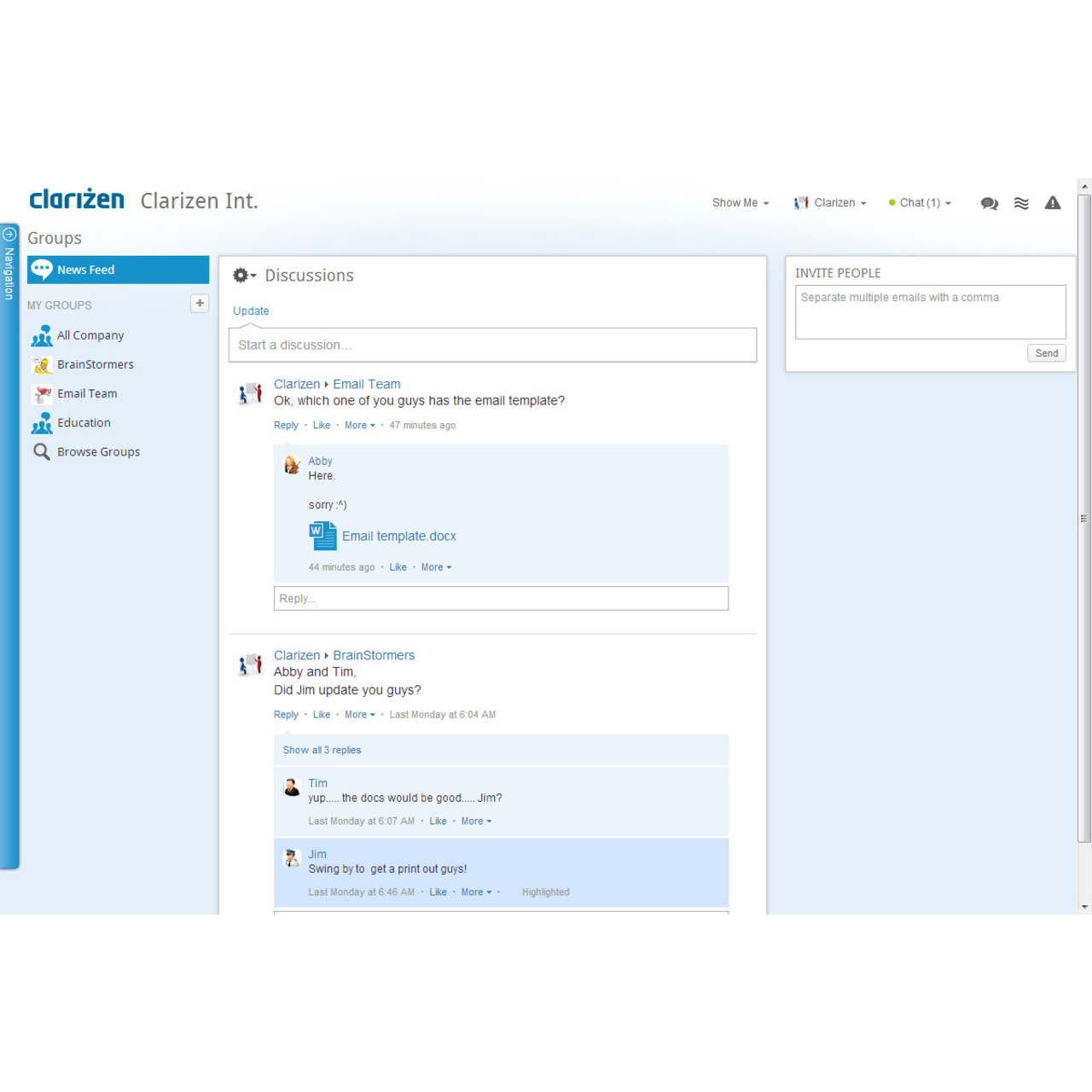Click the Browse Groups magnifier icon
The image size is (1092, 1092).
click(42, 451)
